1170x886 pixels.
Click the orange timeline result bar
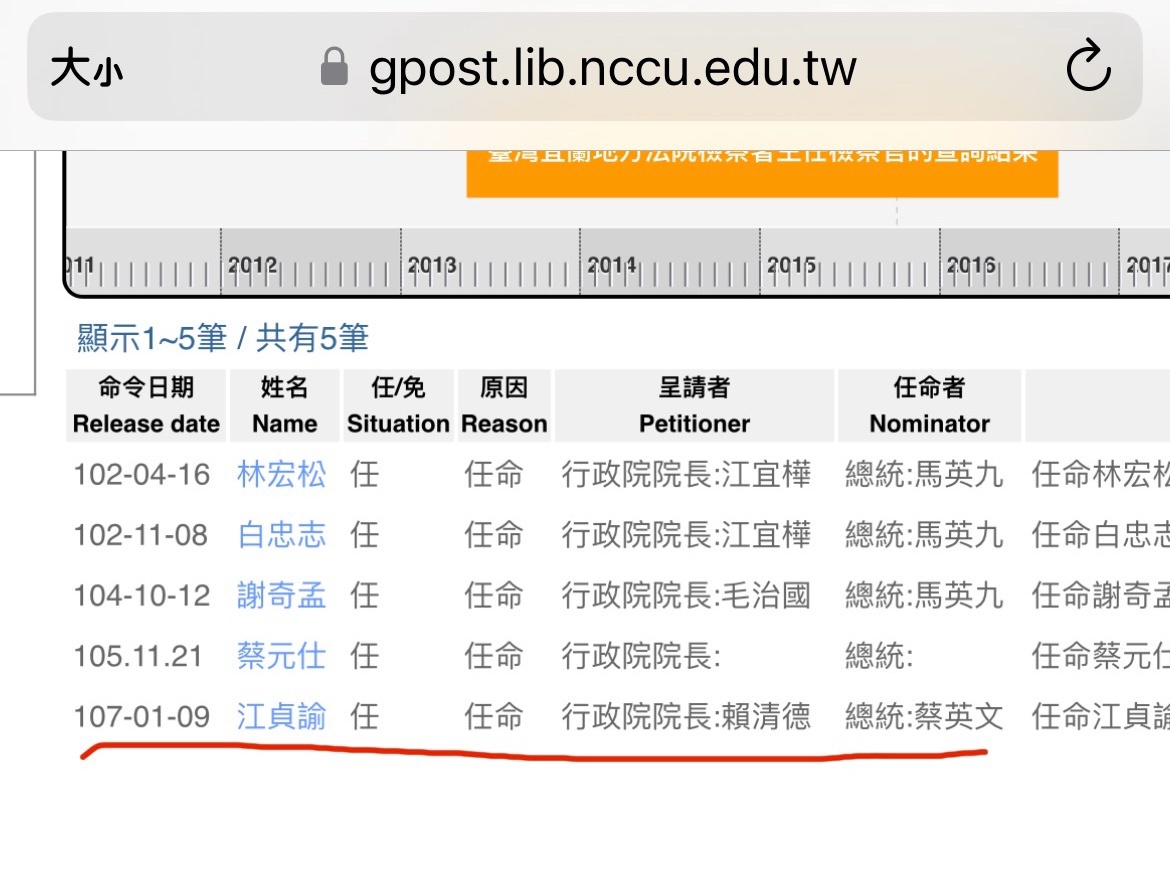(761, 170)
